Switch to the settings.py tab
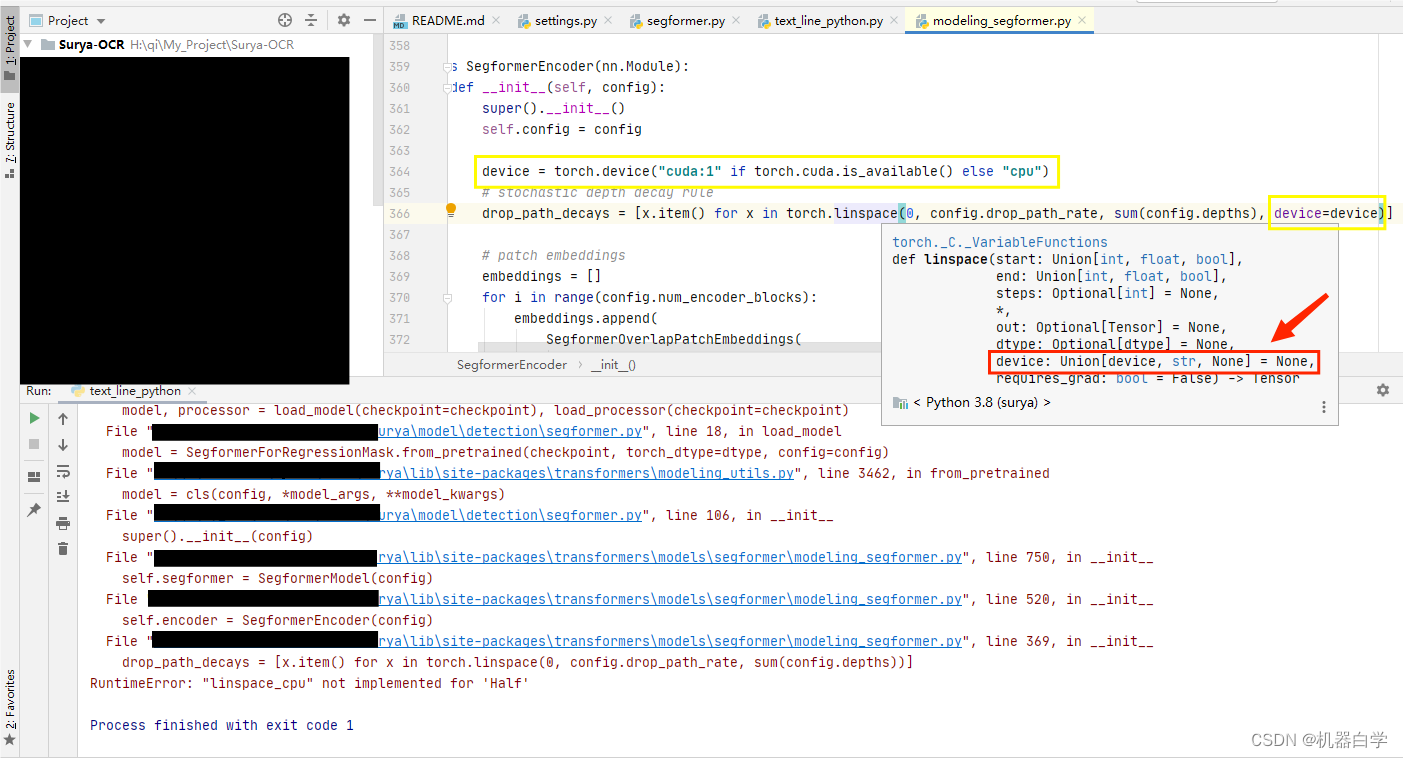 565,20
